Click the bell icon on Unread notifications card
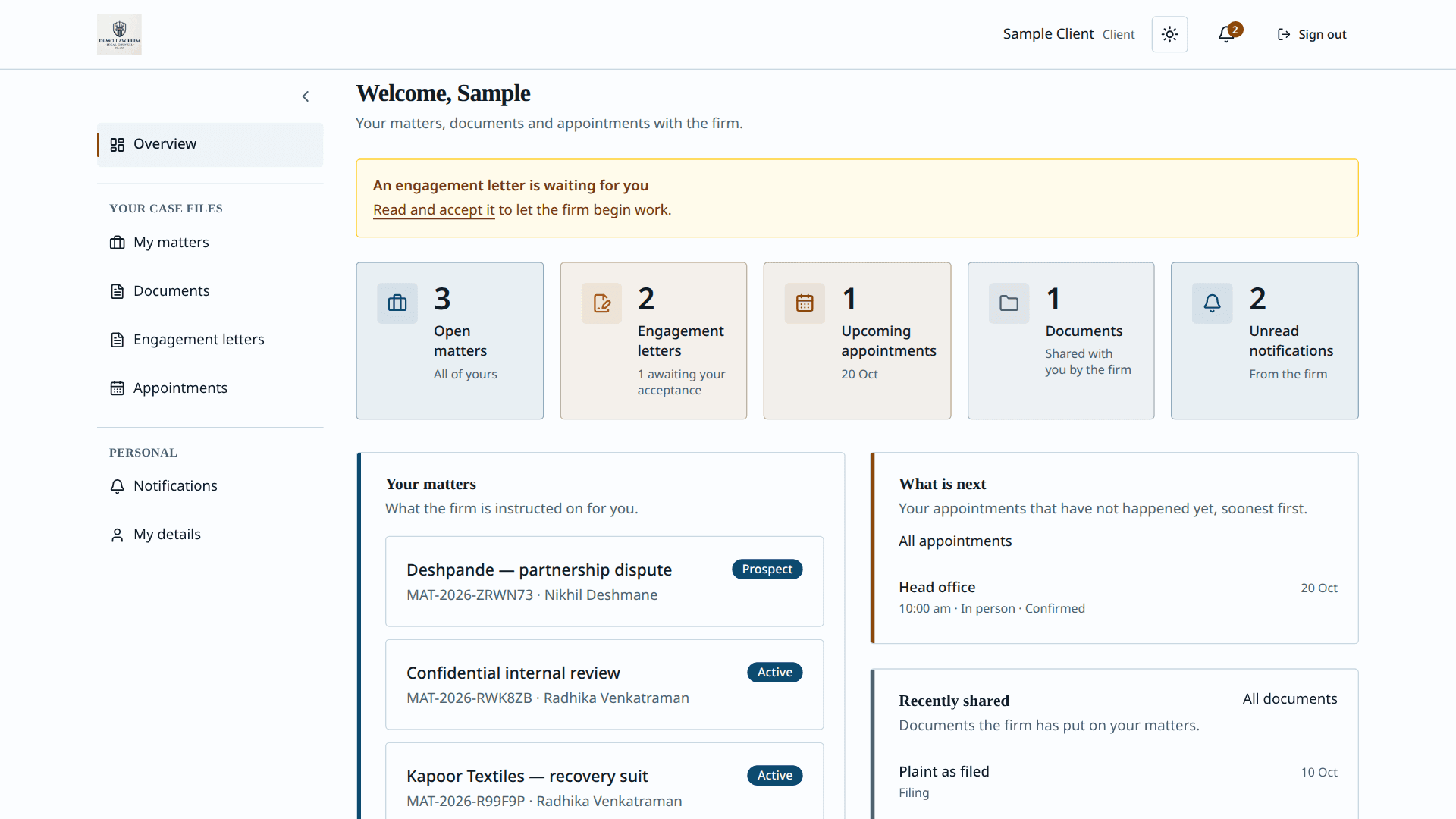This screenshot has width=1456, height=819. click(1212, 303)
